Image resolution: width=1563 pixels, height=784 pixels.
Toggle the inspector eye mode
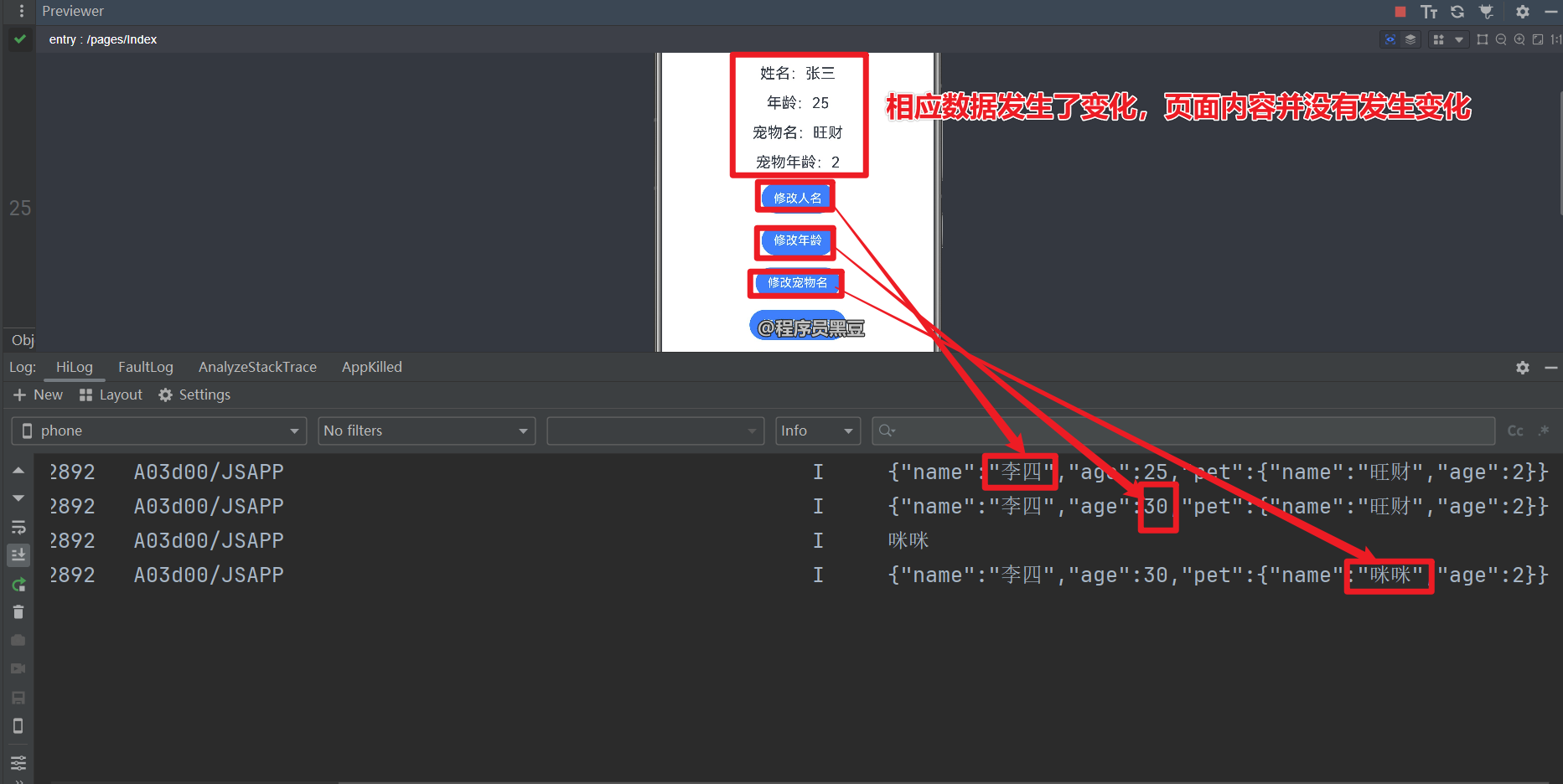pyautogui.click(x=1390, y=39)
